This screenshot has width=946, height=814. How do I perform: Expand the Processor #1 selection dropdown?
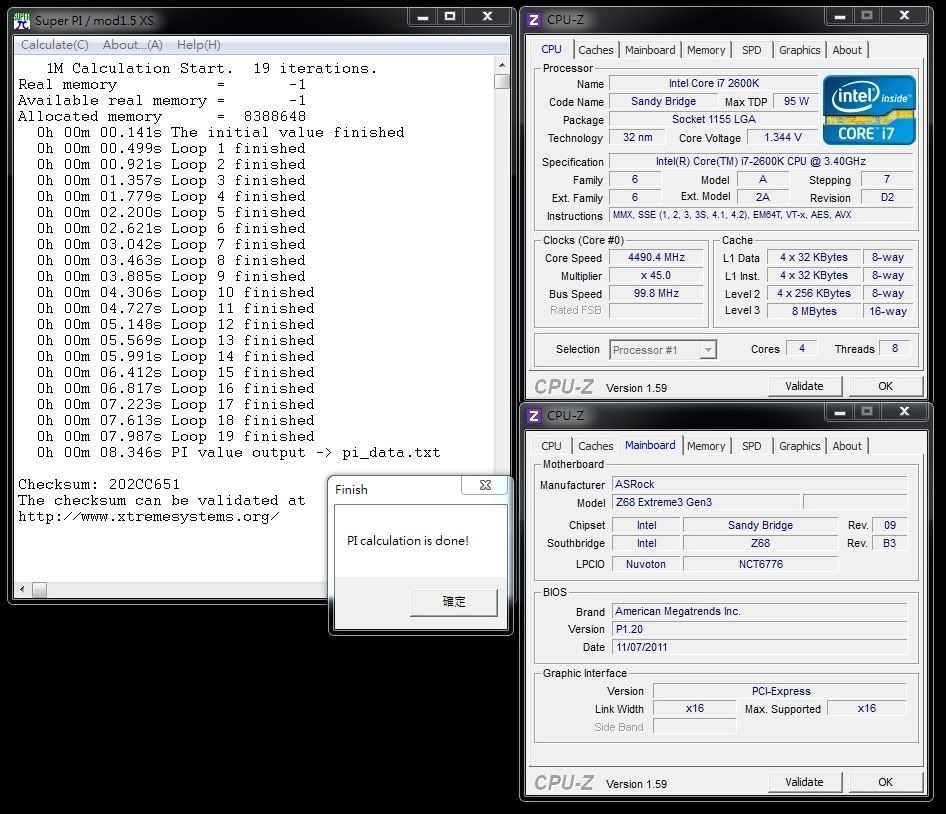(x=708, y=349)
